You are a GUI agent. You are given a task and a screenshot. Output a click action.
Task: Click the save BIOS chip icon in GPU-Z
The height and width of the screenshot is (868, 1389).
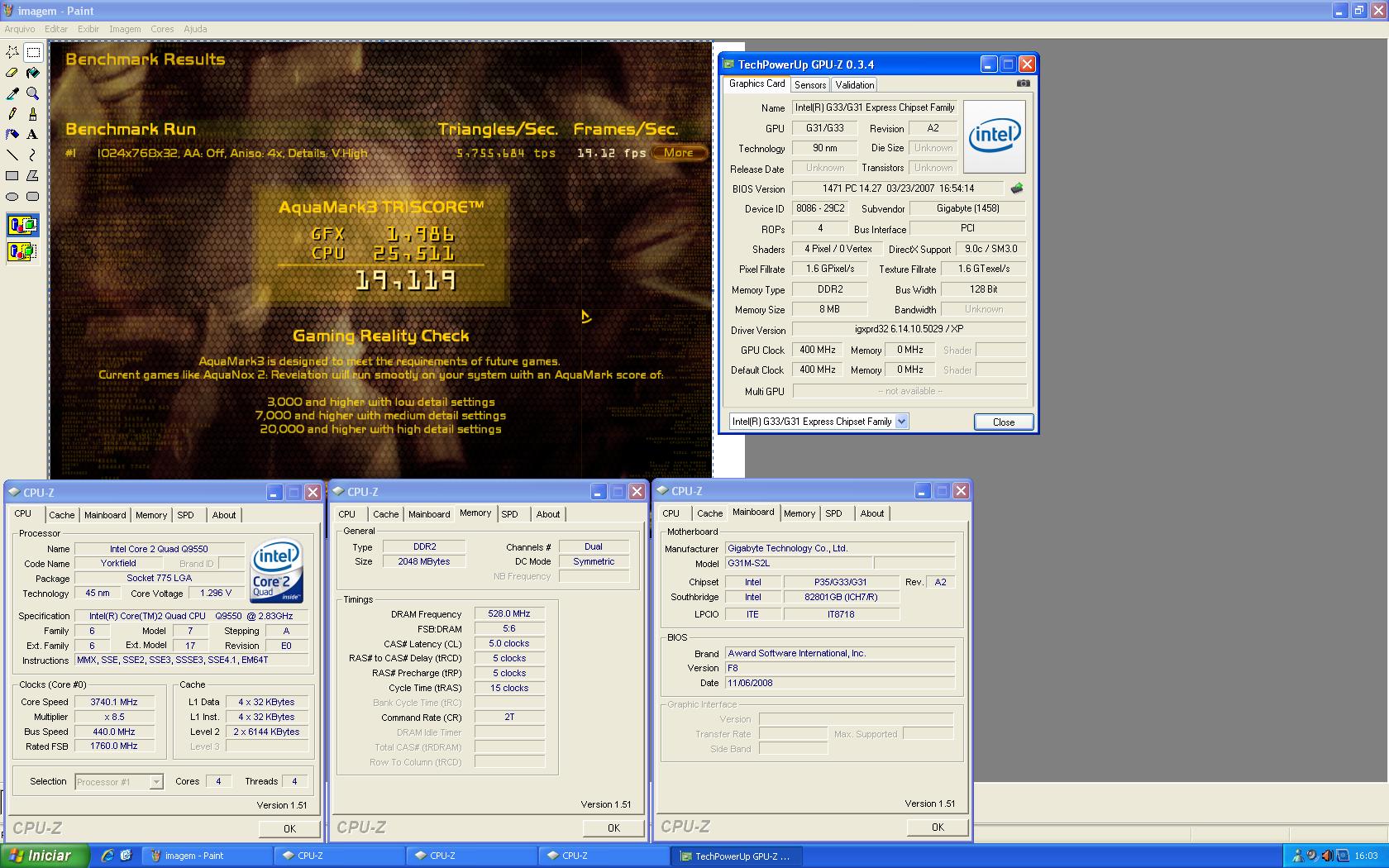[1017, 188]
